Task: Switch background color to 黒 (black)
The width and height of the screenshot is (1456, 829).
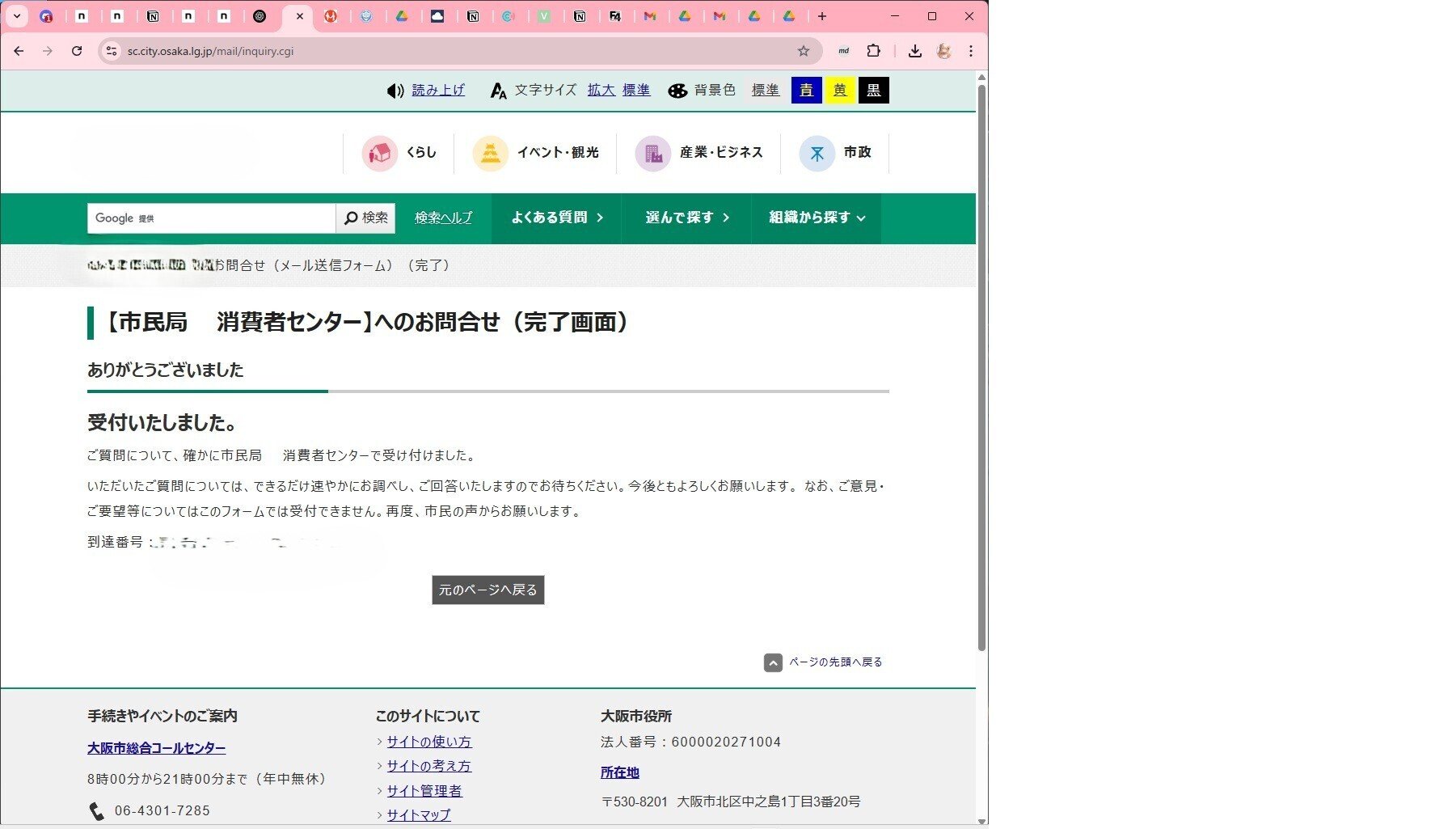Action: (x=874, y=90)
